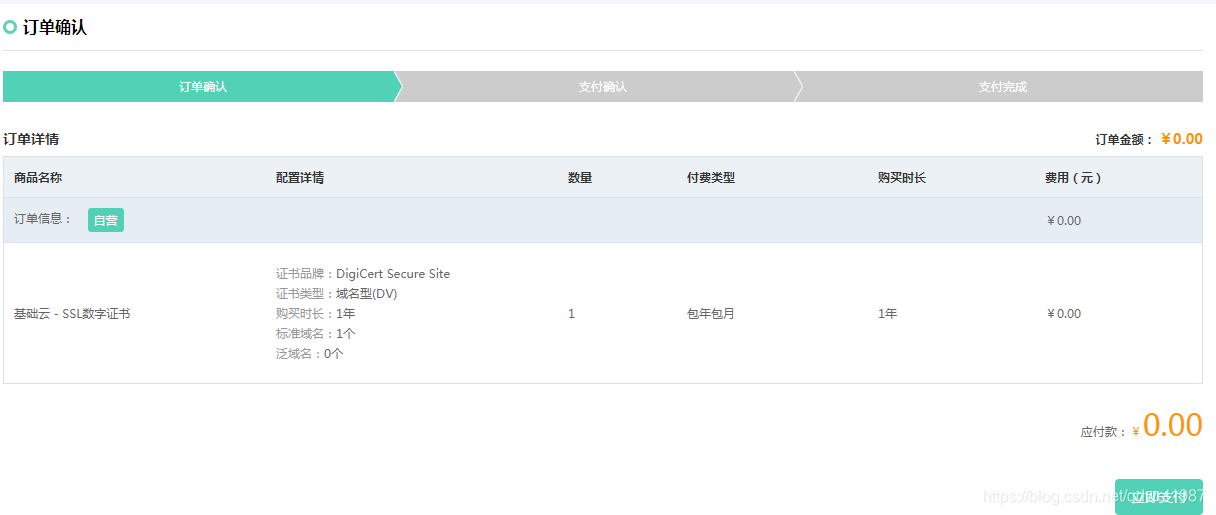Image resolution: width=1216 pixels, height=515 pixels.
Task: Click the 泛域名：0个 config line
Action: point(310,354)
